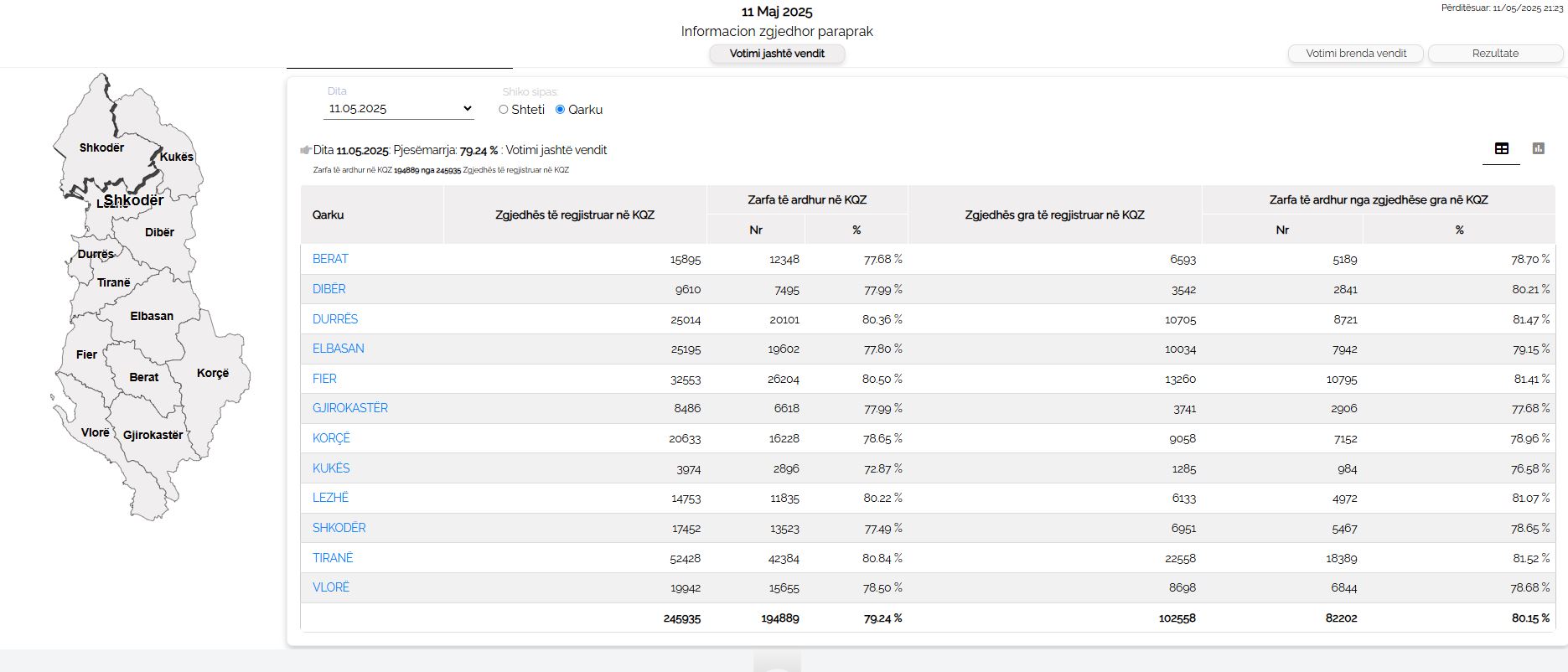1568x672 pixels.
Task: Select Korçë region on the map
Action: pyautogui.click(x=213, y=373)
